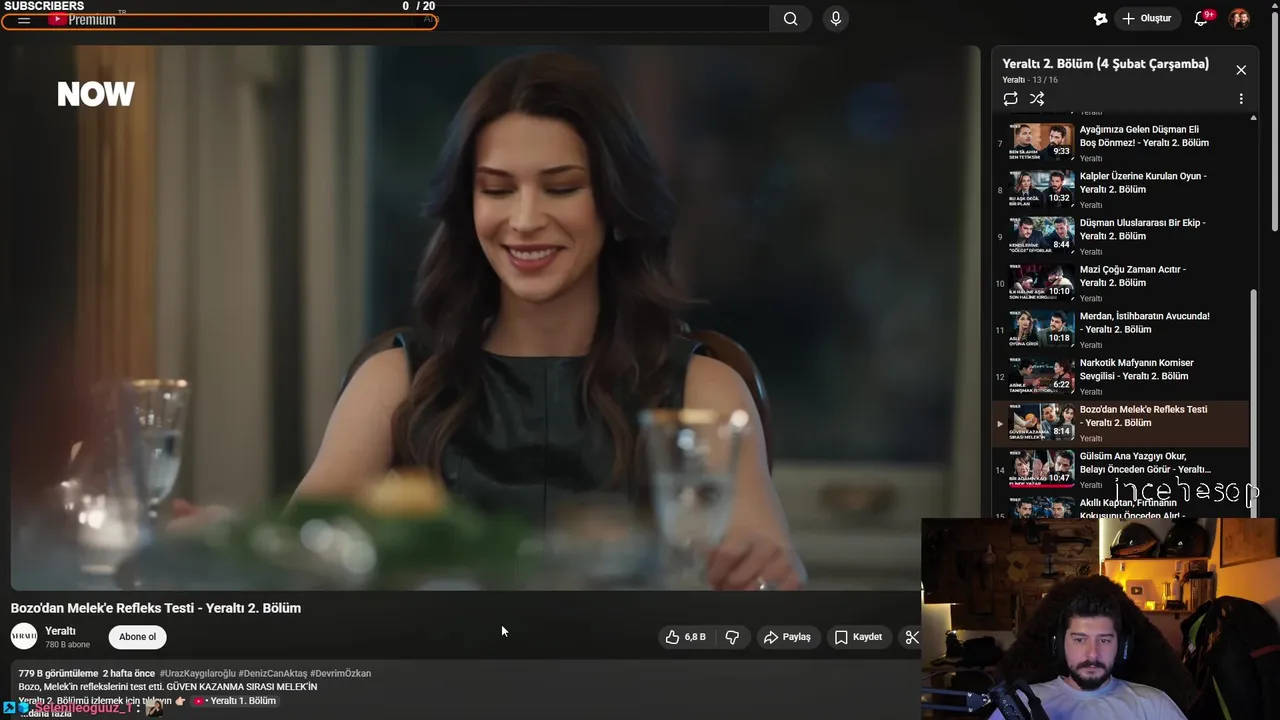Open the Oluştur create button
1280x720 pixels.
pyautogui.click(x=1148, y=19)
